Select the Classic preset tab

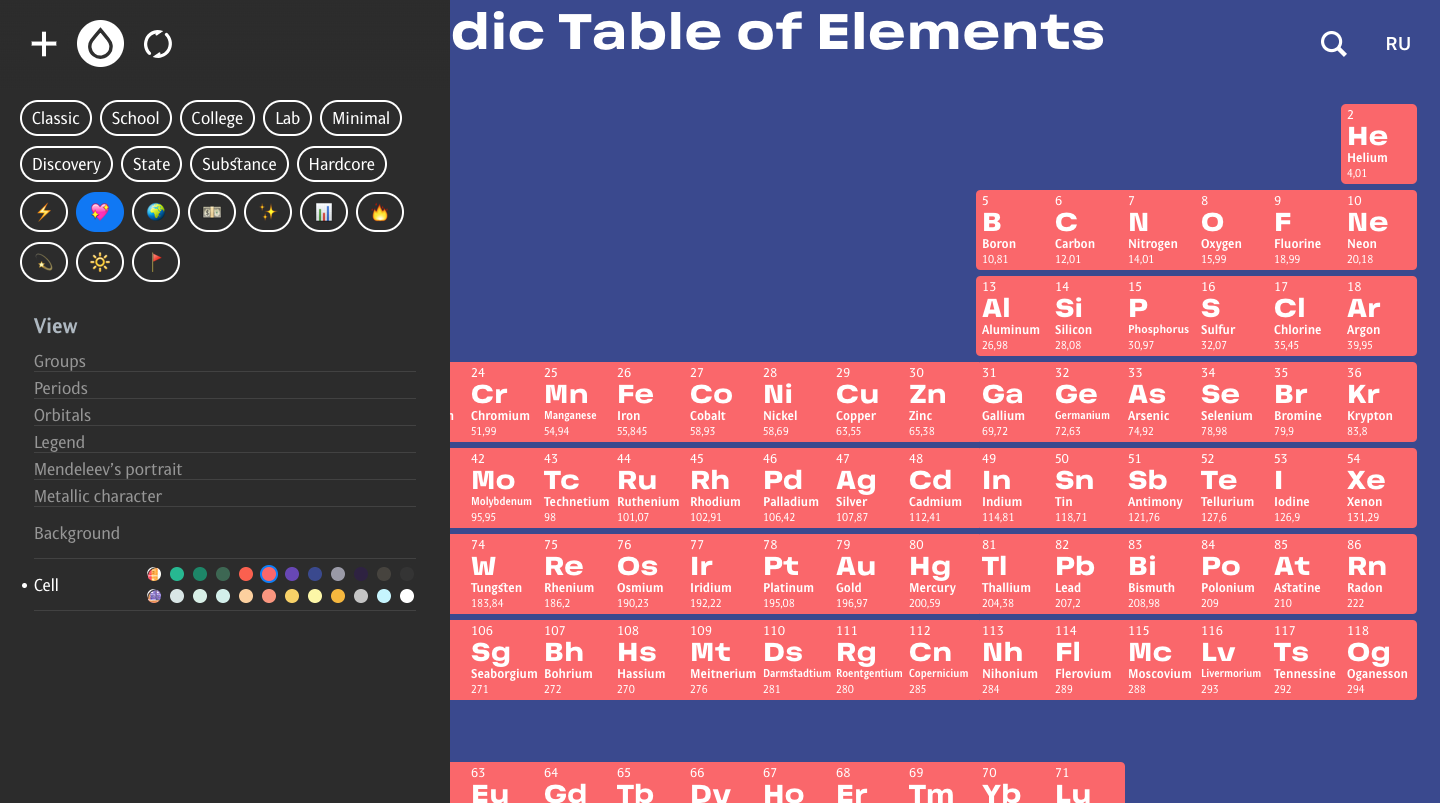pyautogui.click(x=56, y=118)
